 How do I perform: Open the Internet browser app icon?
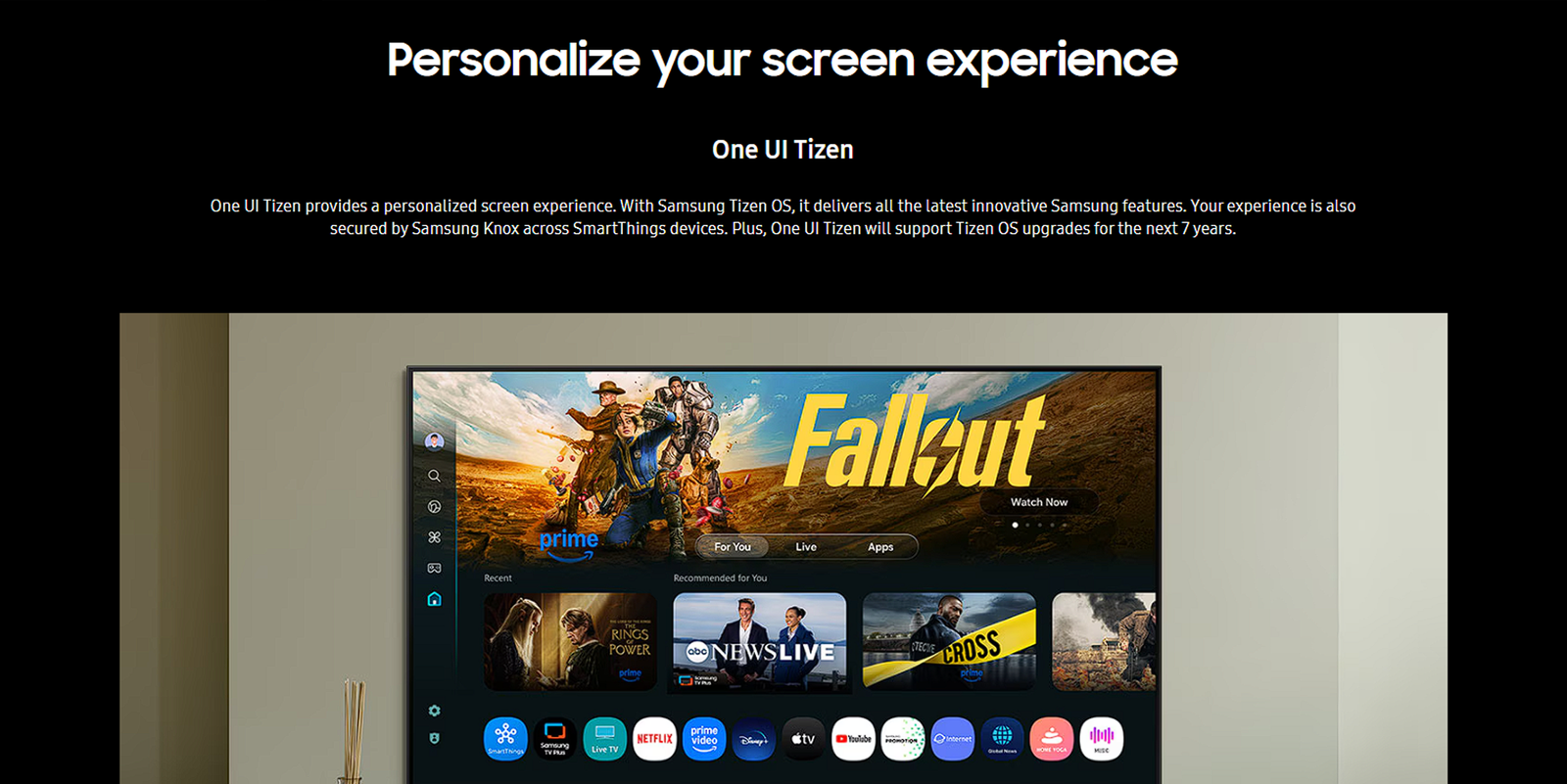pyautogui.click(x=953, y=738)
